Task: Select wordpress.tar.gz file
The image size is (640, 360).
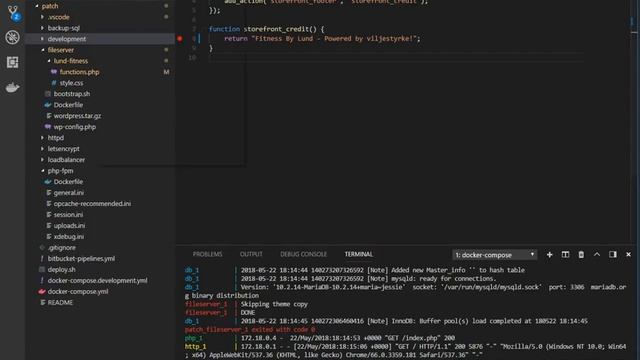Action: (77, 116)
